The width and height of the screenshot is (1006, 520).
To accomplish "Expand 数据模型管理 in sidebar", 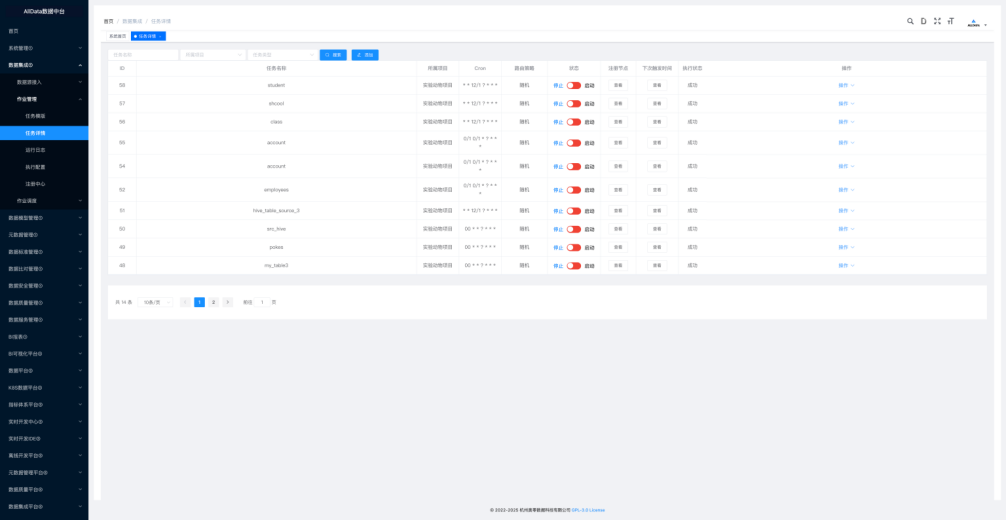I will (x=44, y=218).
